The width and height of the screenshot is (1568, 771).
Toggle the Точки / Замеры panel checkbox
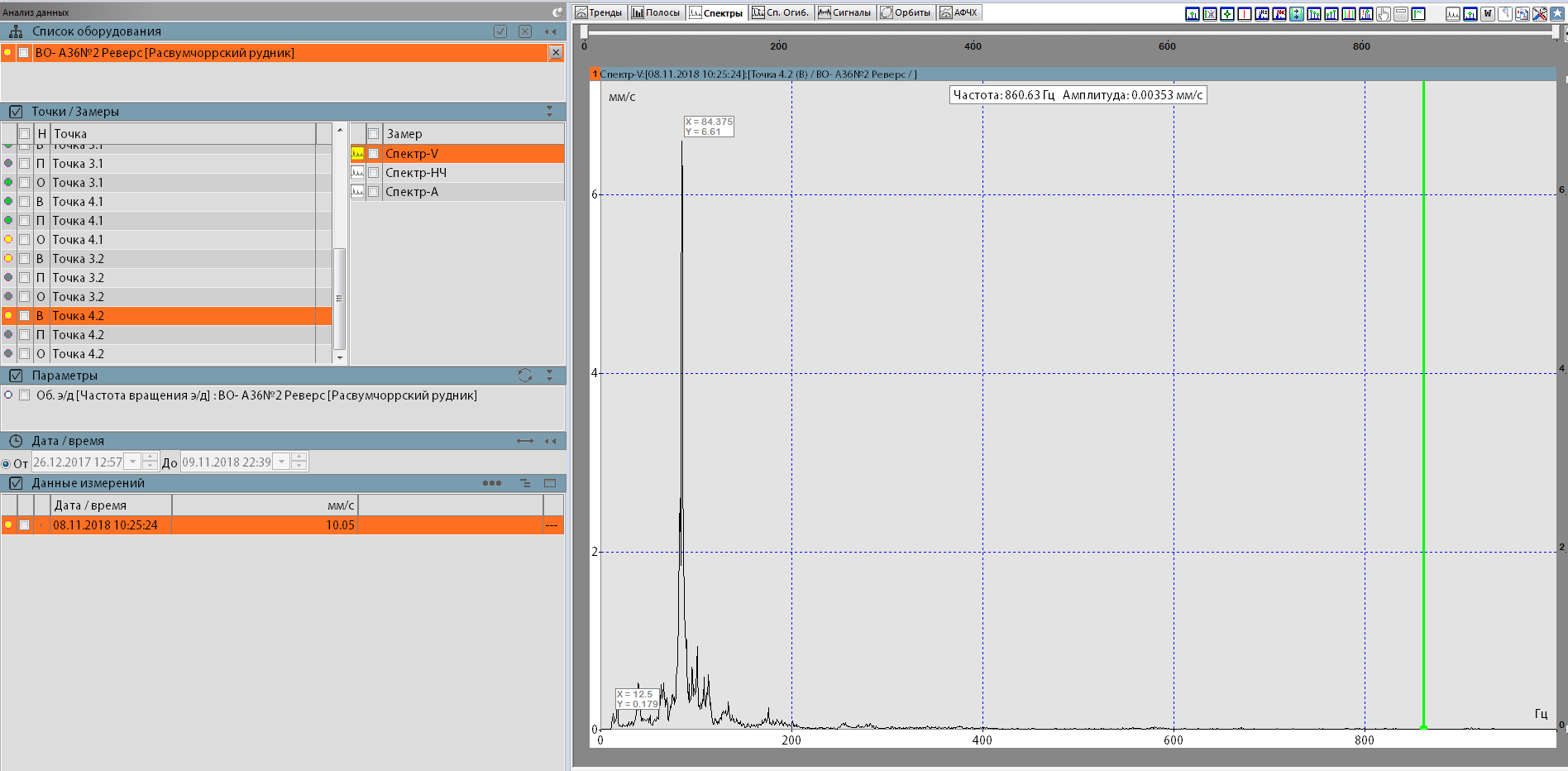pyautogui.click(x=16, y=112)
